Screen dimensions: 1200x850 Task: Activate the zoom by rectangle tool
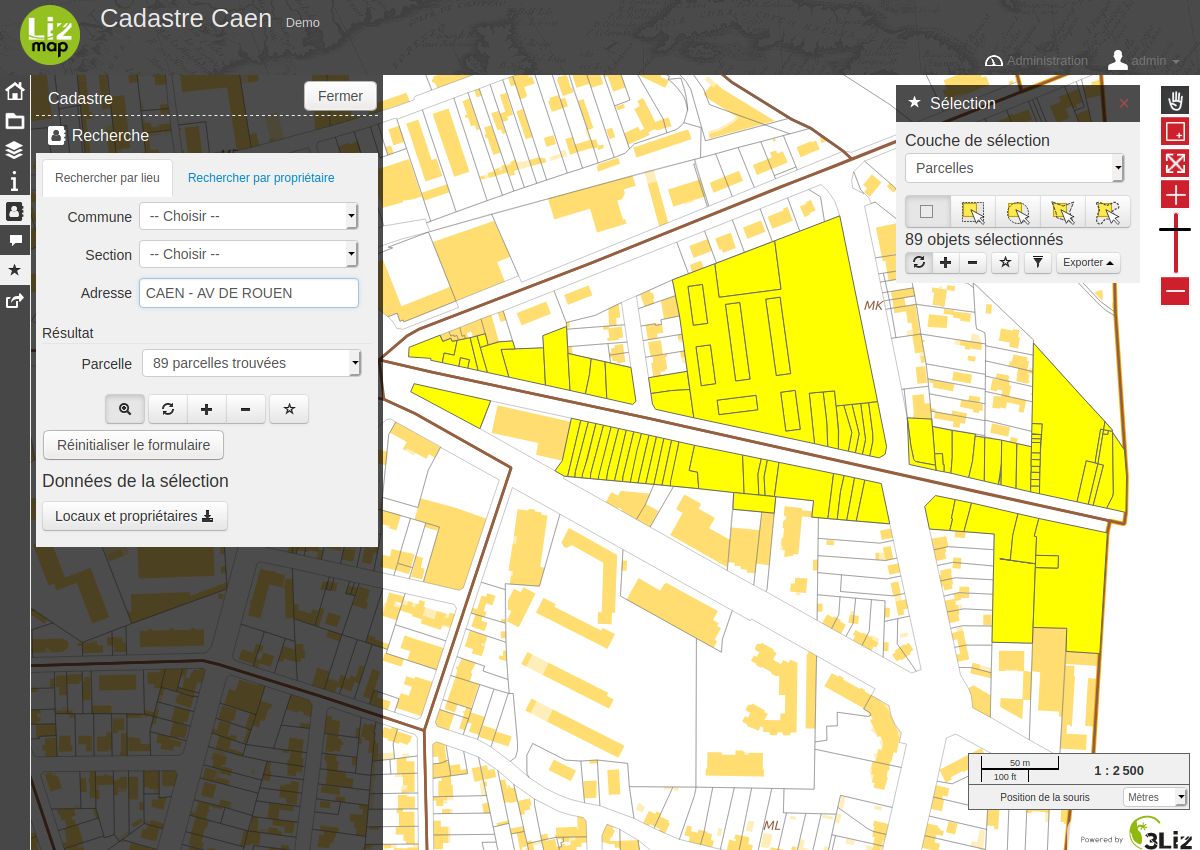click(1175, 132)
